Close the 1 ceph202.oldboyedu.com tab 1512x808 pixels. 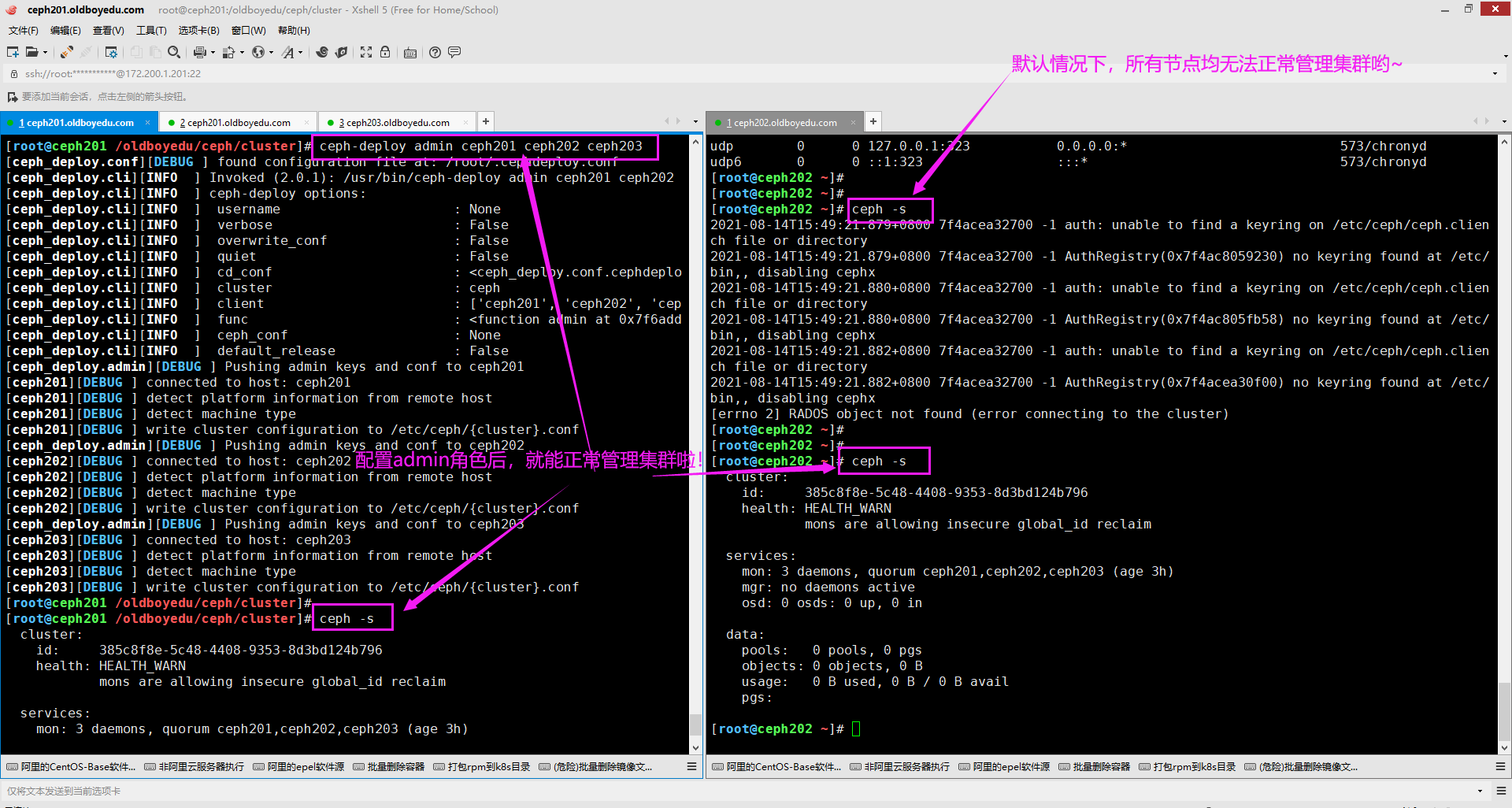pos(853,122)
